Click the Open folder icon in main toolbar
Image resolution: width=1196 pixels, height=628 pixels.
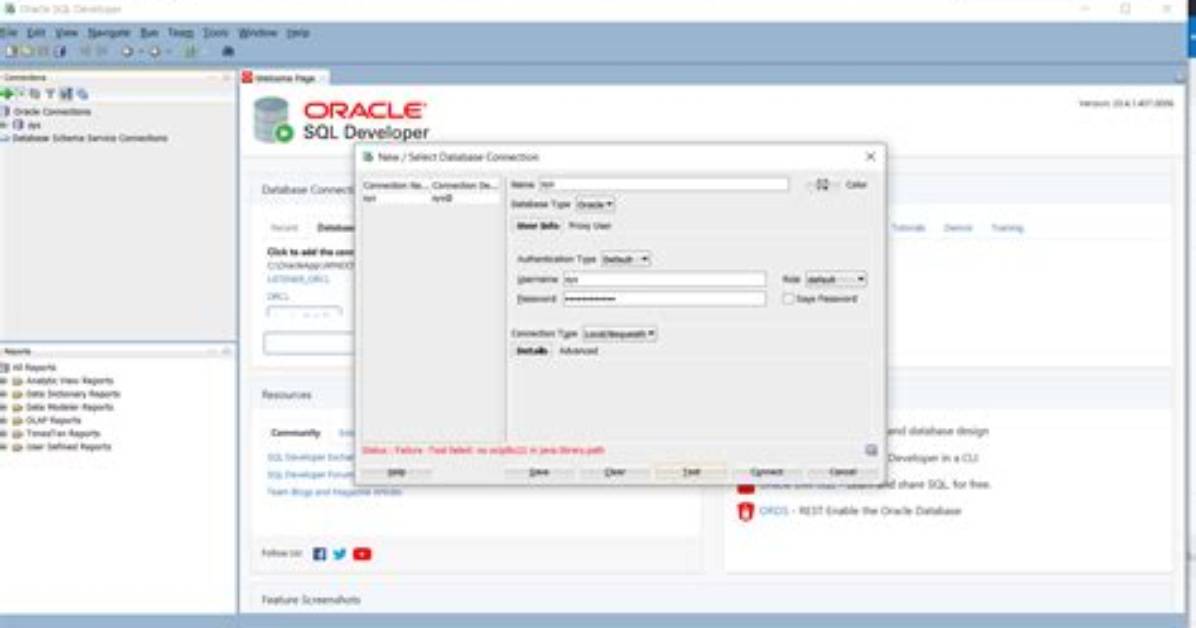pyautogui.click(x=27, y=51)
